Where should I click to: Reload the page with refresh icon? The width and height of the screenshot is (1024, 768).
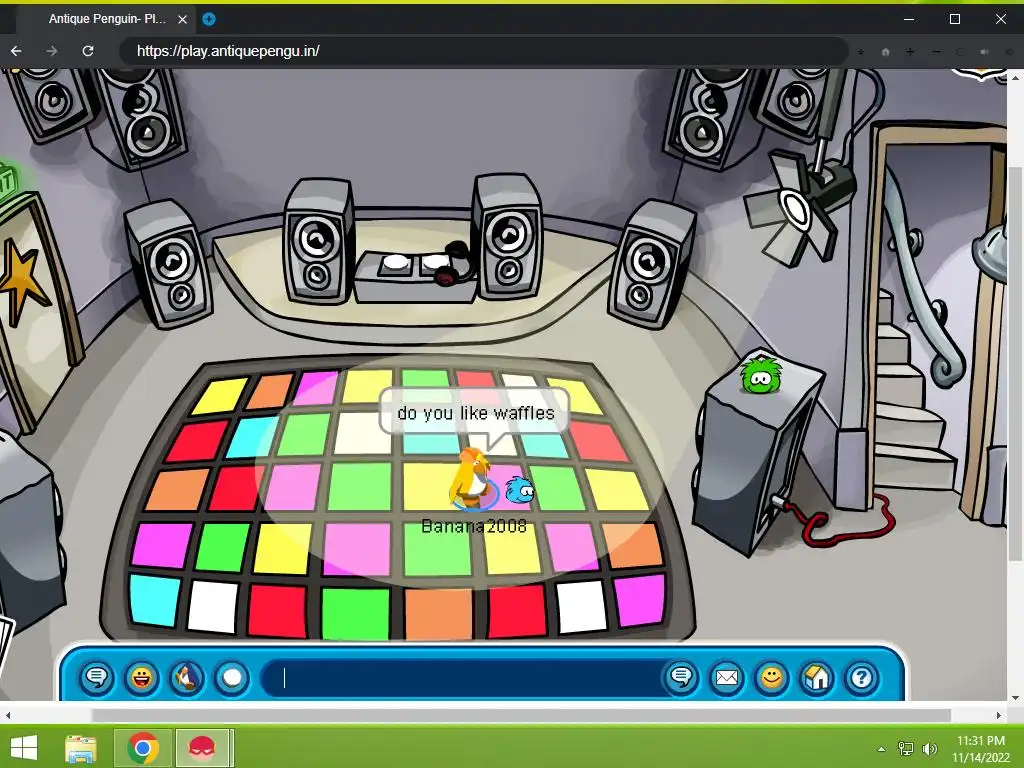88,51
